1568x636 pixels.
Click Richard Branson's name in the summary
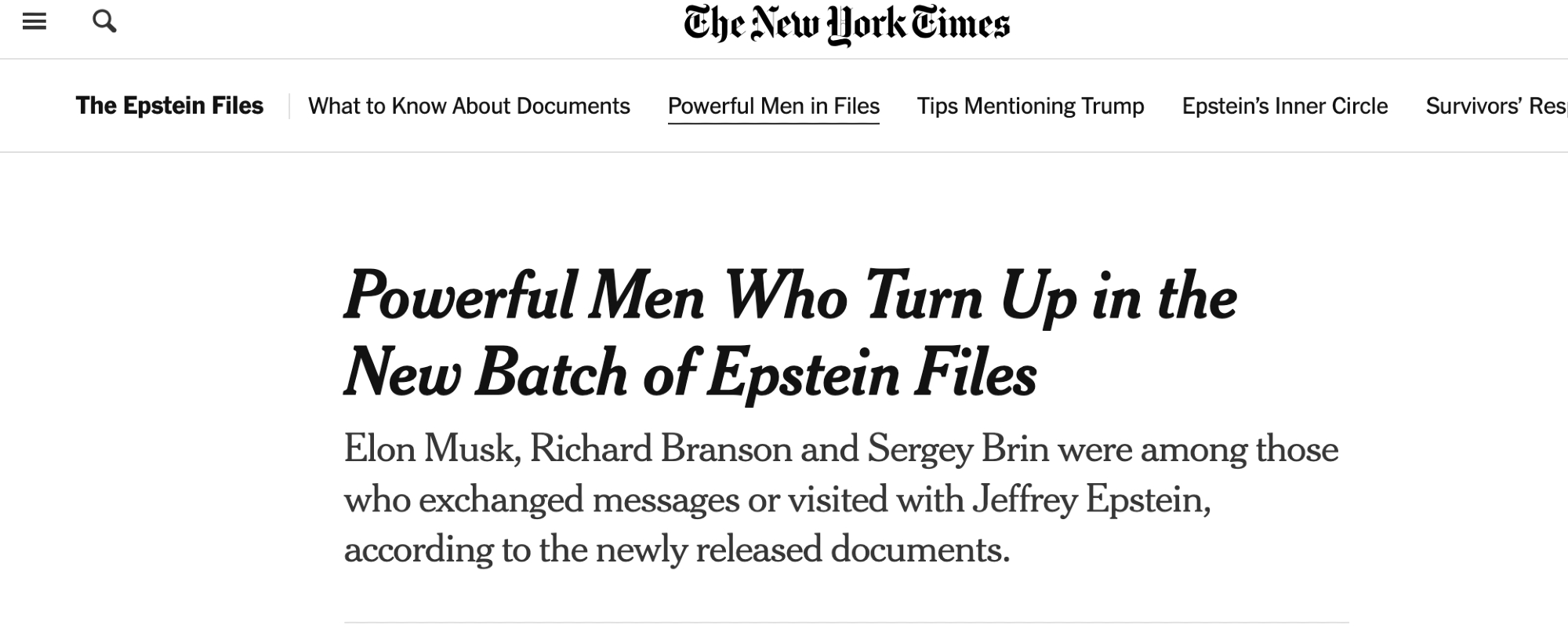[x=660, y=449]
